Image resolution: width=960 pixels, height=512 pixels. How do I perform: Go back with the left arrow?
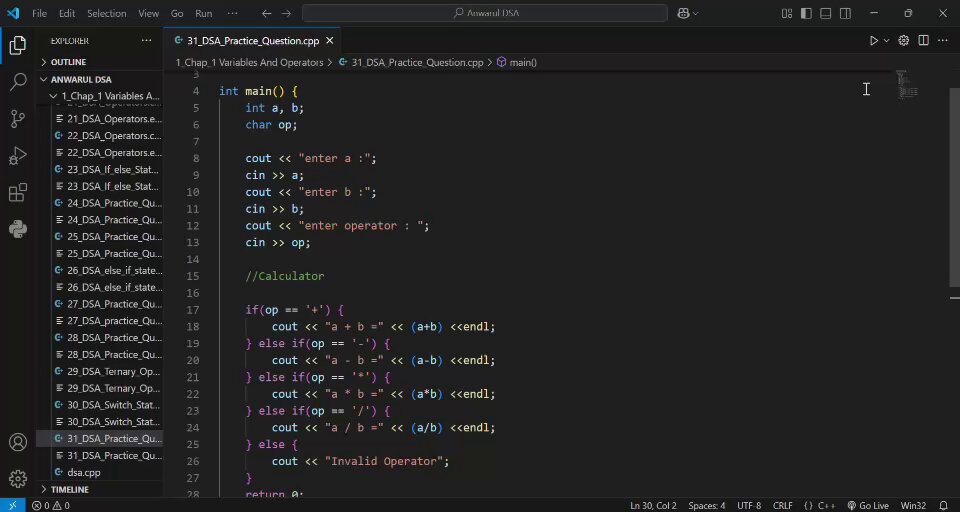pyautogui.click(x=266, y=13)
